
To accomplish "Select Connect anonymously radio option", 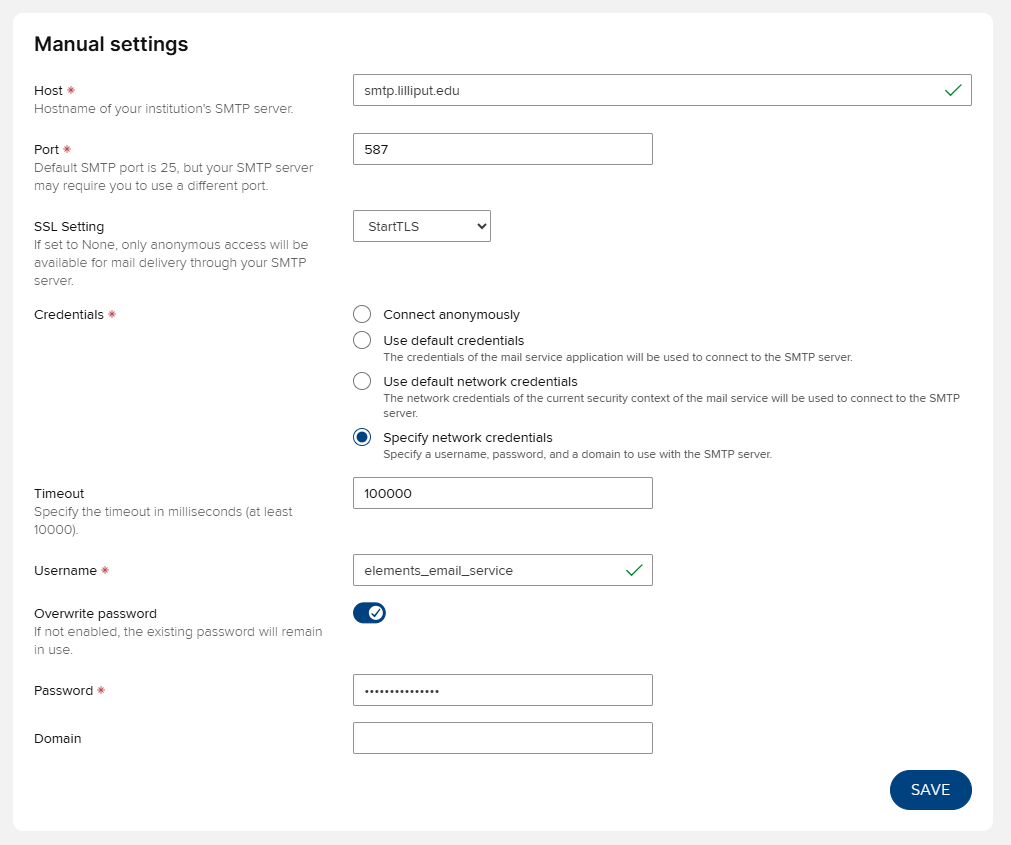I will tap(362, 314).
